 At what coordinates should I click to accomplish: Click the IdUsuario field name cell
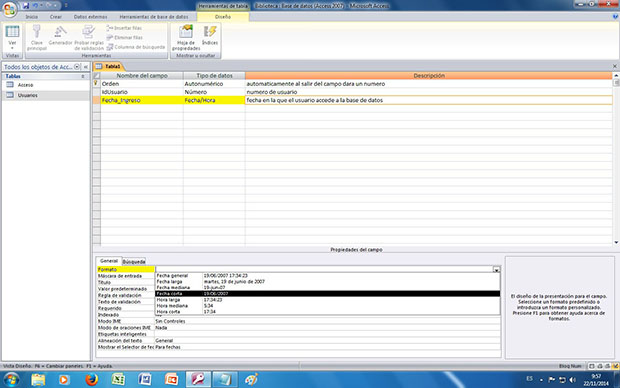tap(142, 92)
